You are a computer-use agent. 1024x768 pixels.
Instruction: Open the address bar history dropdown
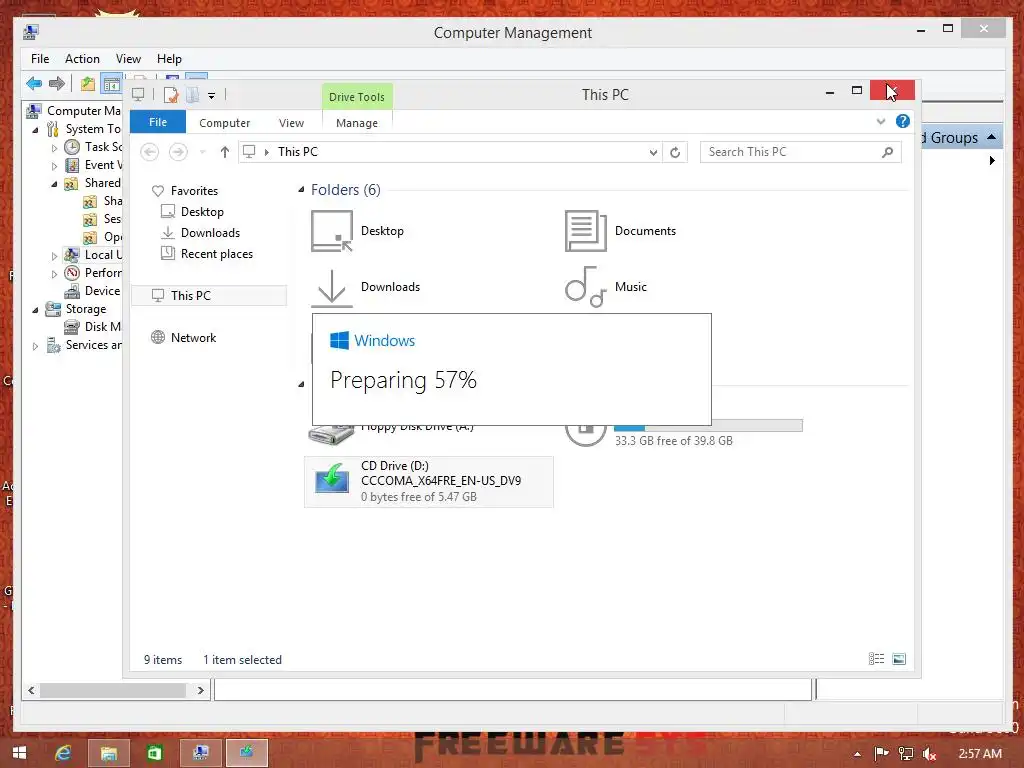pos(653,152)
